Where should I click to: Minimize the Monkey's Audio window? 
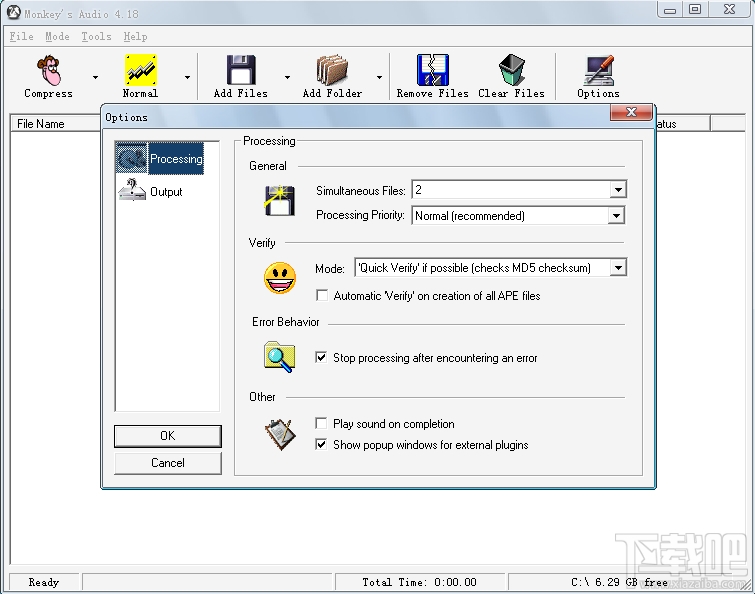point(670,10)
